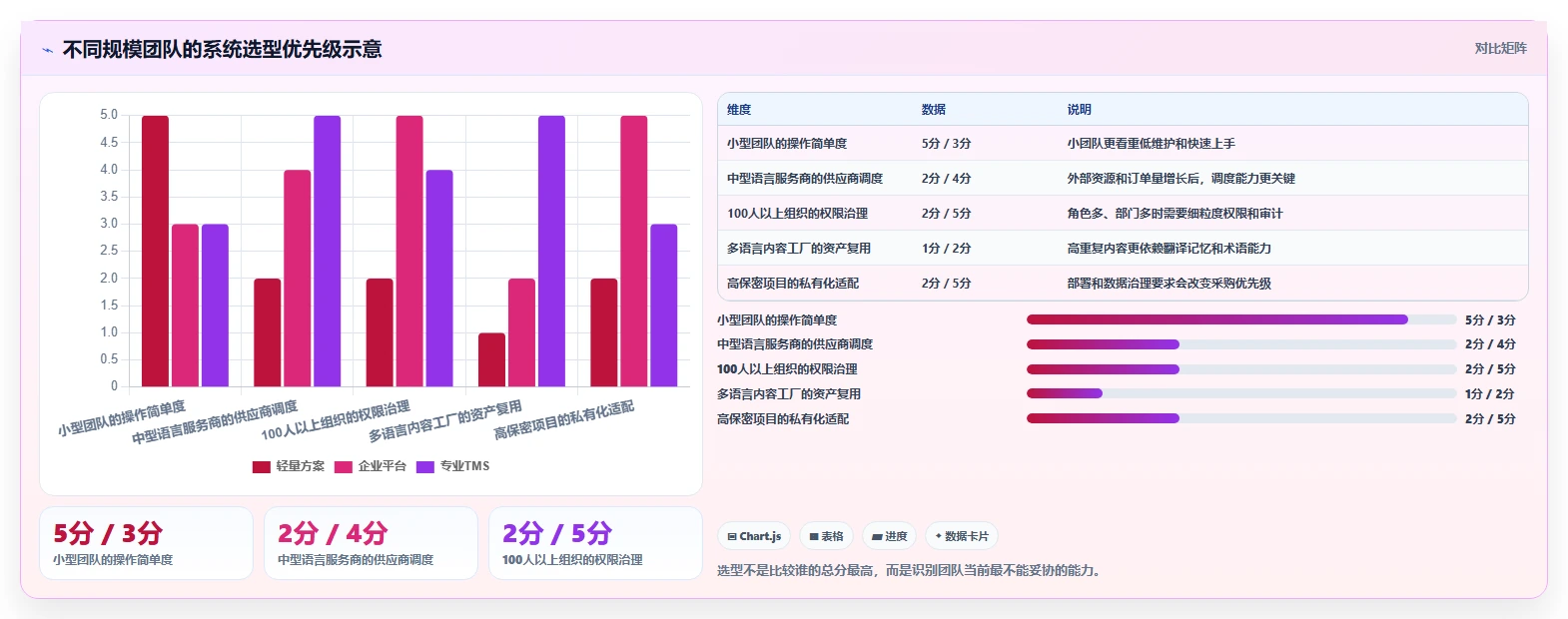The height and width of the screenshot is (619, 1568).
Task: Click the 进度 chip
Action: coord(890,536)
